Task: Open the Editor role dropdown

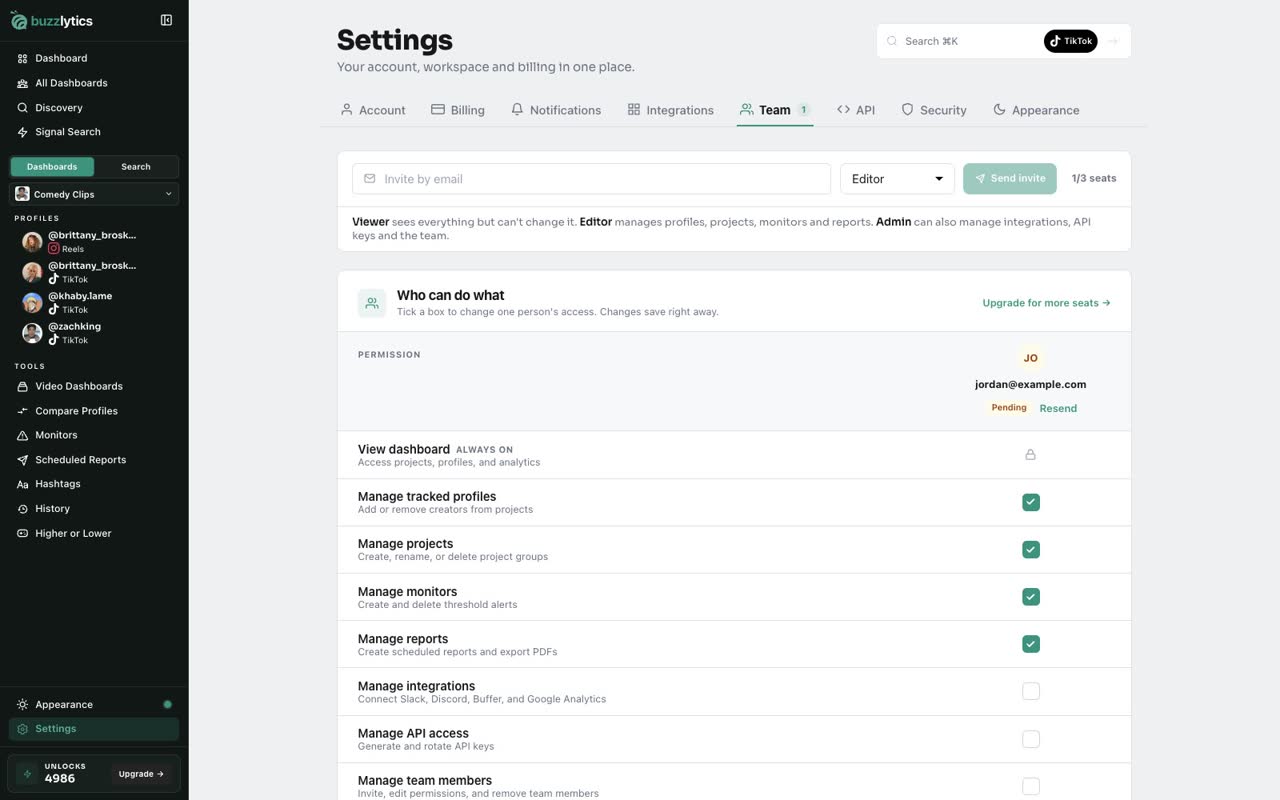Action: [897, 179]
